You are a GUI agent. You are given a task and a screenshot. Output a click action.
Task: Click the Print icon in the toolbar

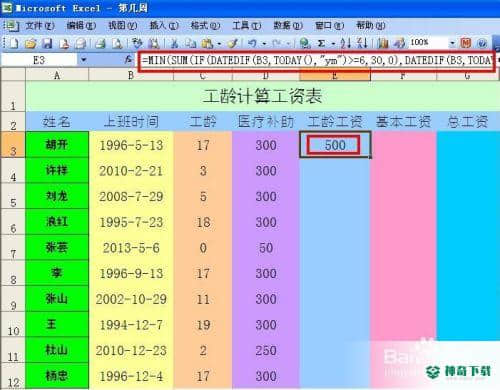point(100,43)
